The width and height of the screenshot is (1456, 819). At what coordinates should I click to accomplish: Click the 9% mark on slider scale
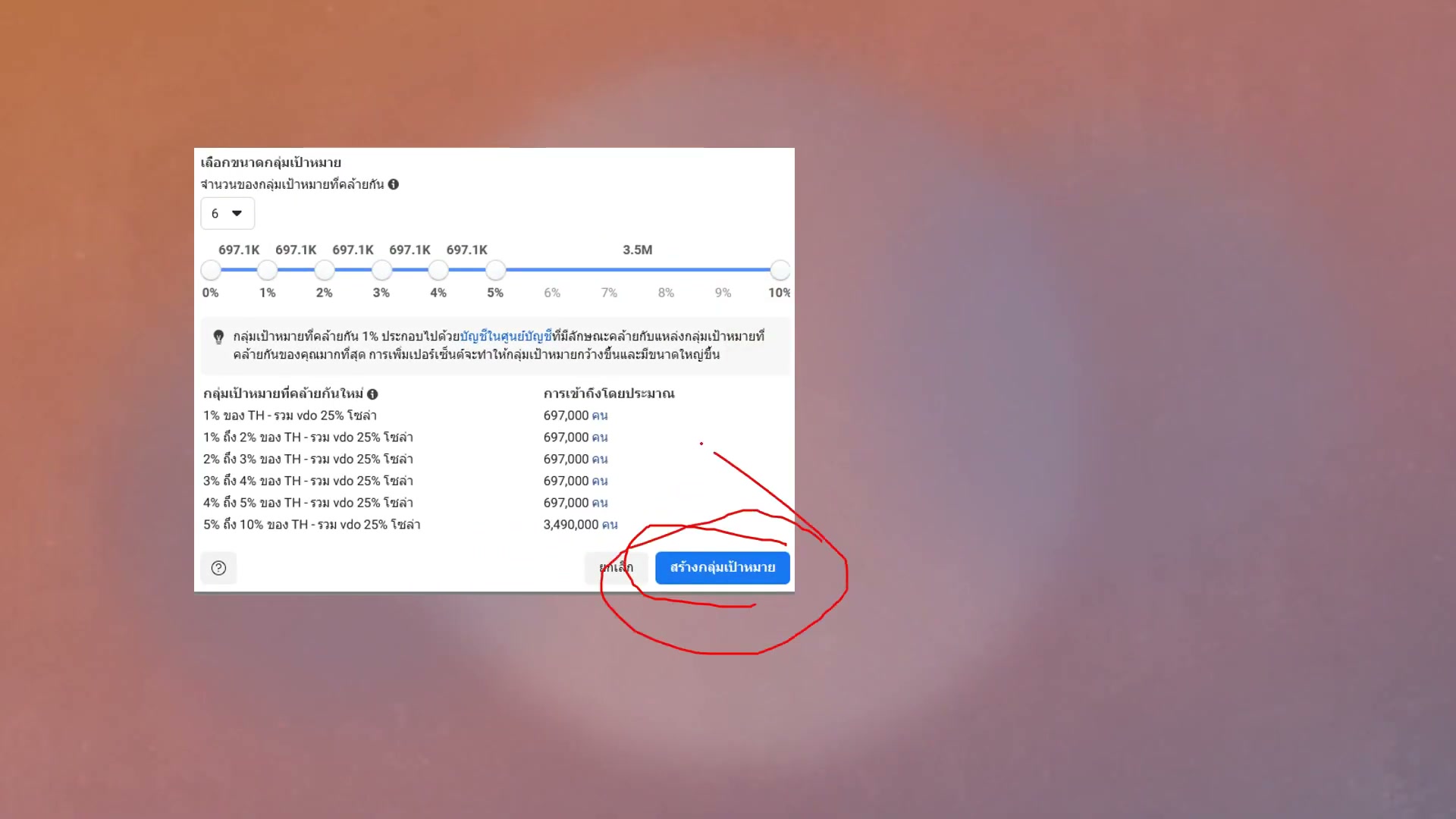pyautogui.click(x=723, y=293)
